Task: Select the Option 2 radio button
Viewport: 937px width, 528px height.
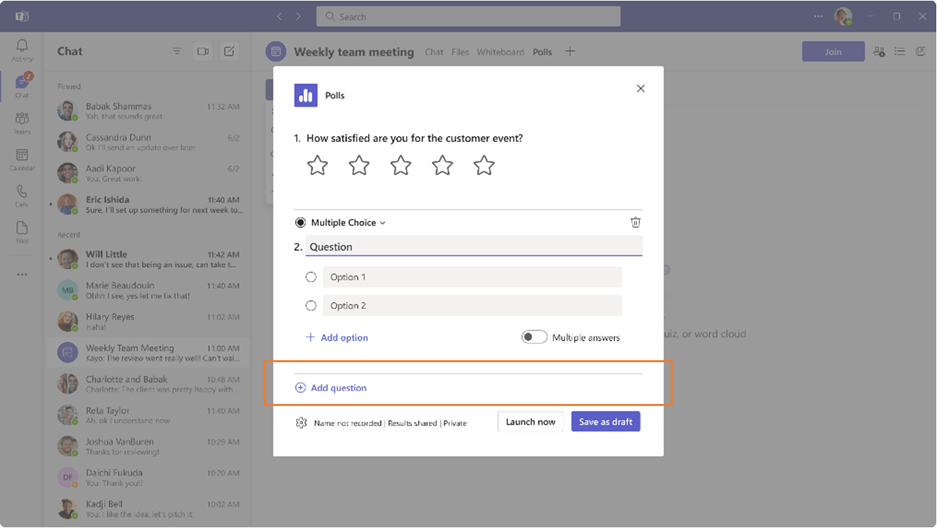Action: point(311,306)
